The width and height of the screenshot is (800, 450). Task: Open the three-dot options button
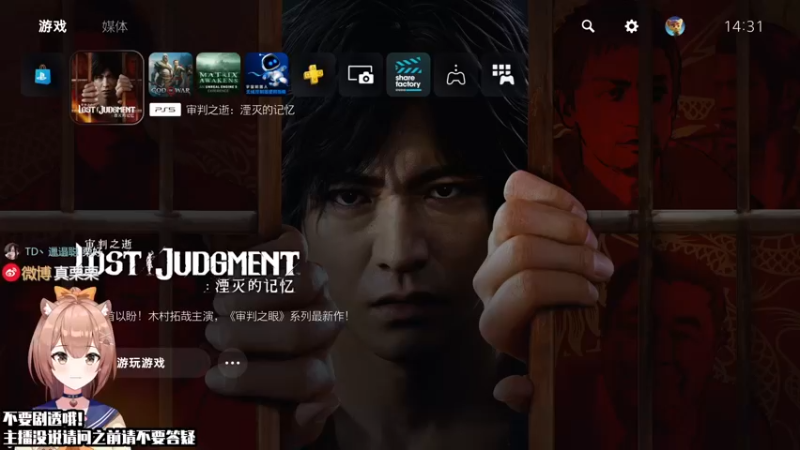coord(232,363)
